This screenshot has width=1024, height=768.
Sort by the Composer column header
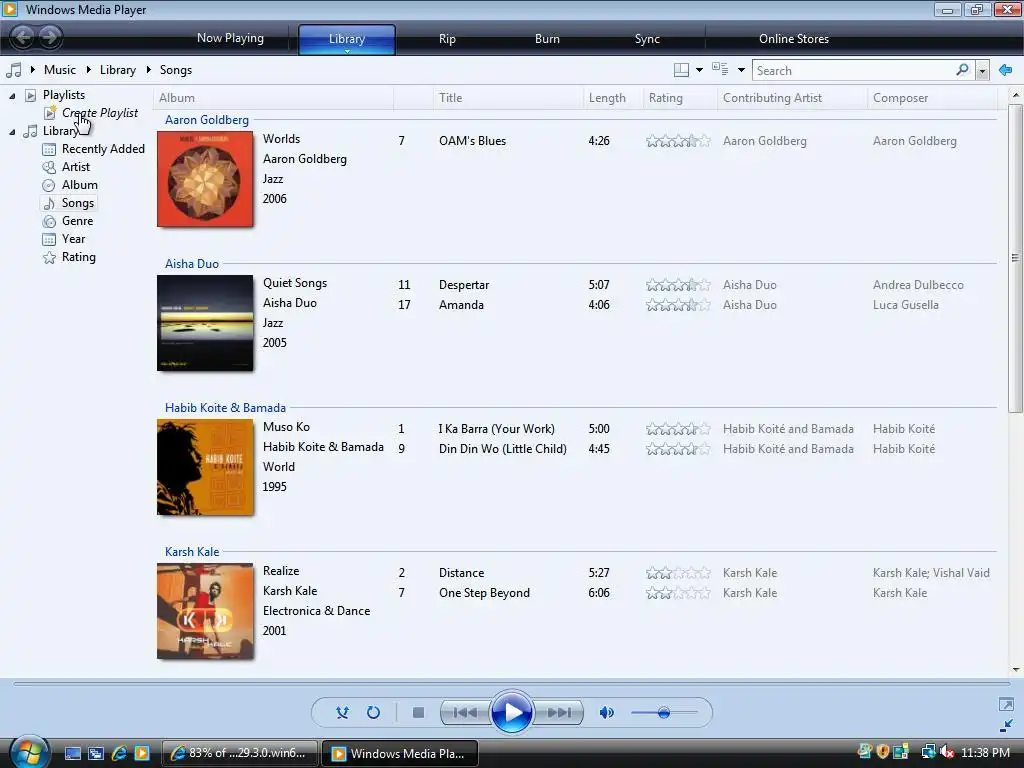933,98
